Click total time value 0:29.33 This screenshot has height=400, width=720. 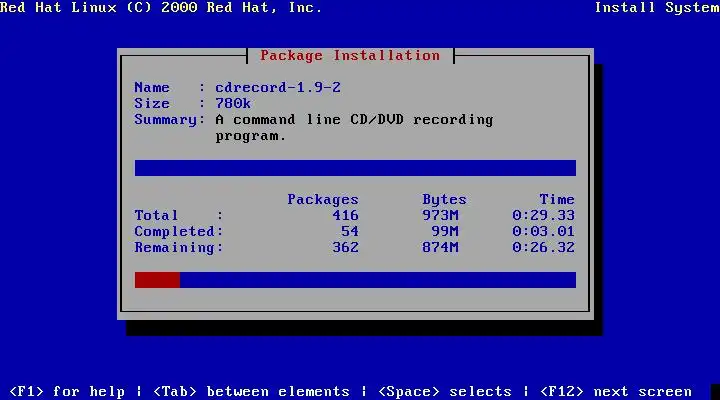click(543, 215)
